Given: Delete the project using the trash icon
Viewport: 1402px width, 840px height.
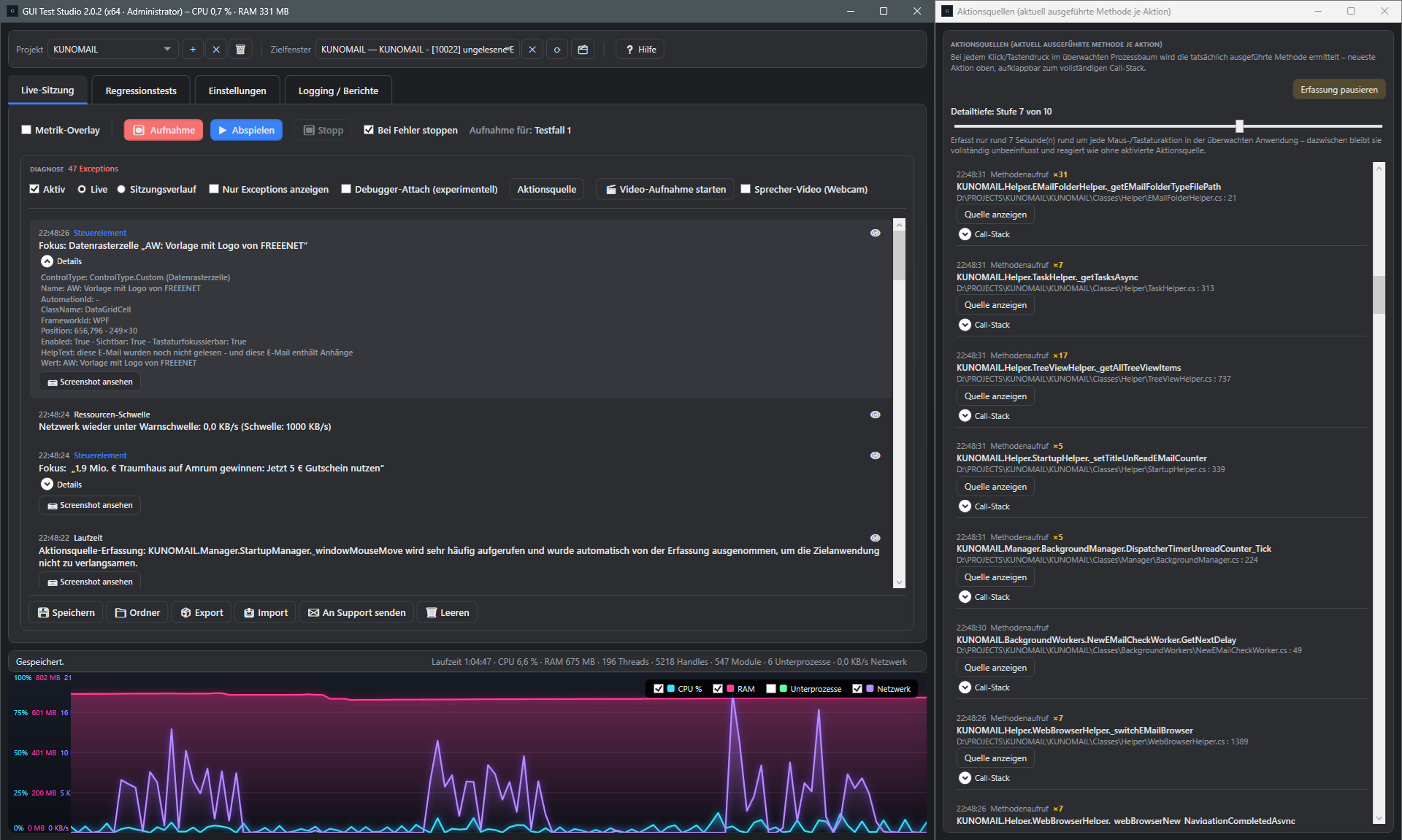Looking at the screenshot, I should pos(240,50).
